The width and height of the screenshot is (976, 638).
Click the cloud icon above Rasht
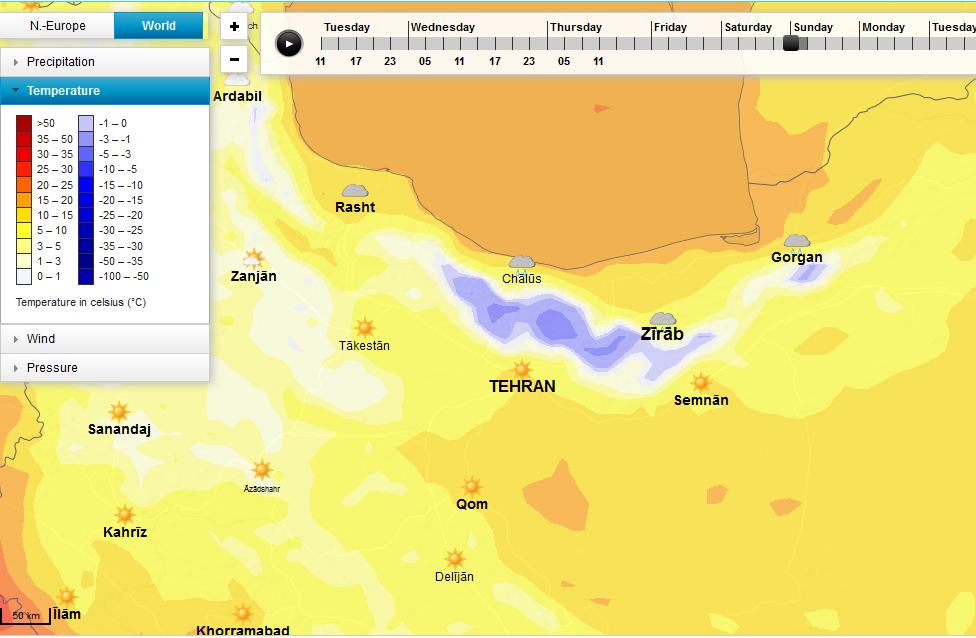tap(355, 190)
